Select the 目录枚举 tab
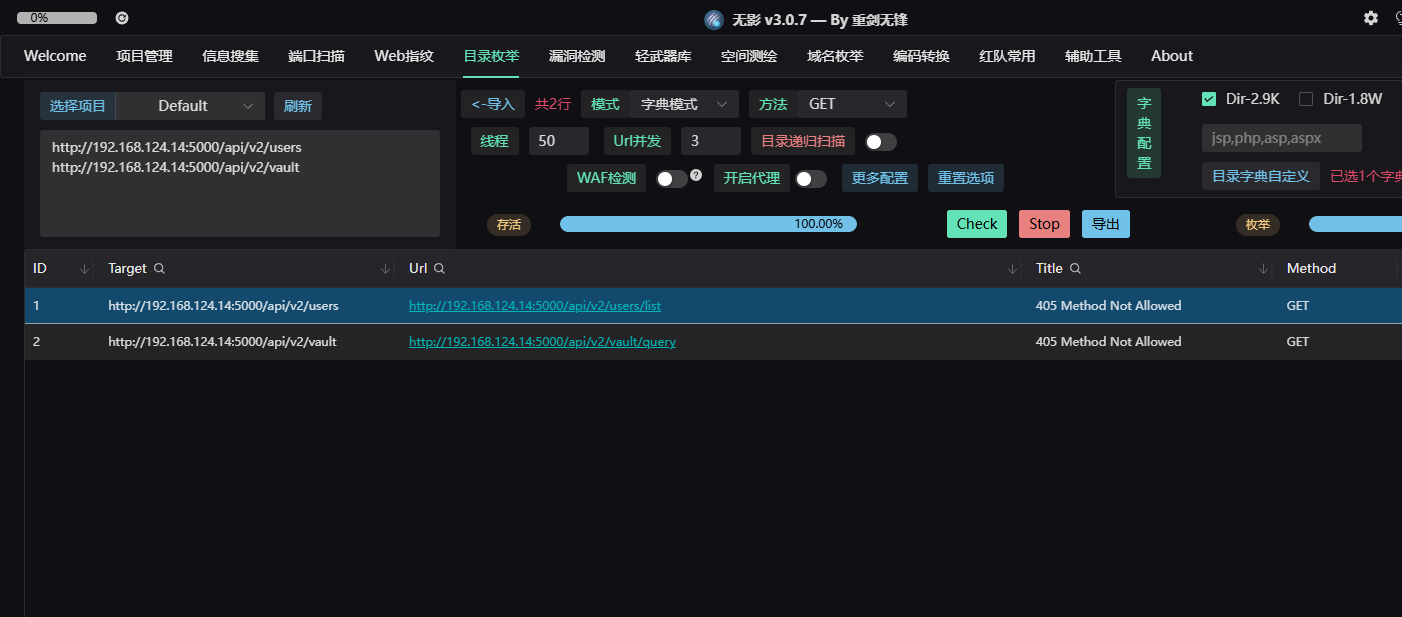Image resolution: width=1402 pixels, height=617 pixels. 491,56
